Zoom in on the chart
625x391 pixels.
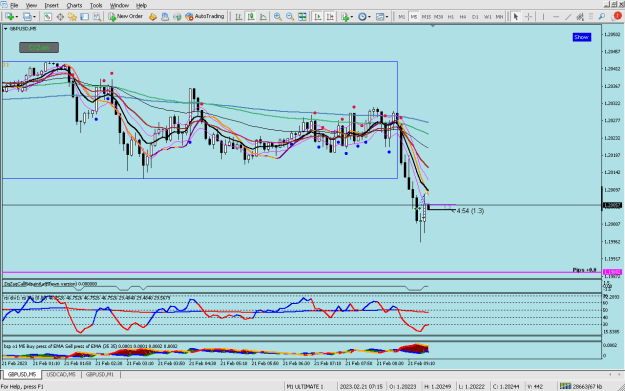coord(277,17)
